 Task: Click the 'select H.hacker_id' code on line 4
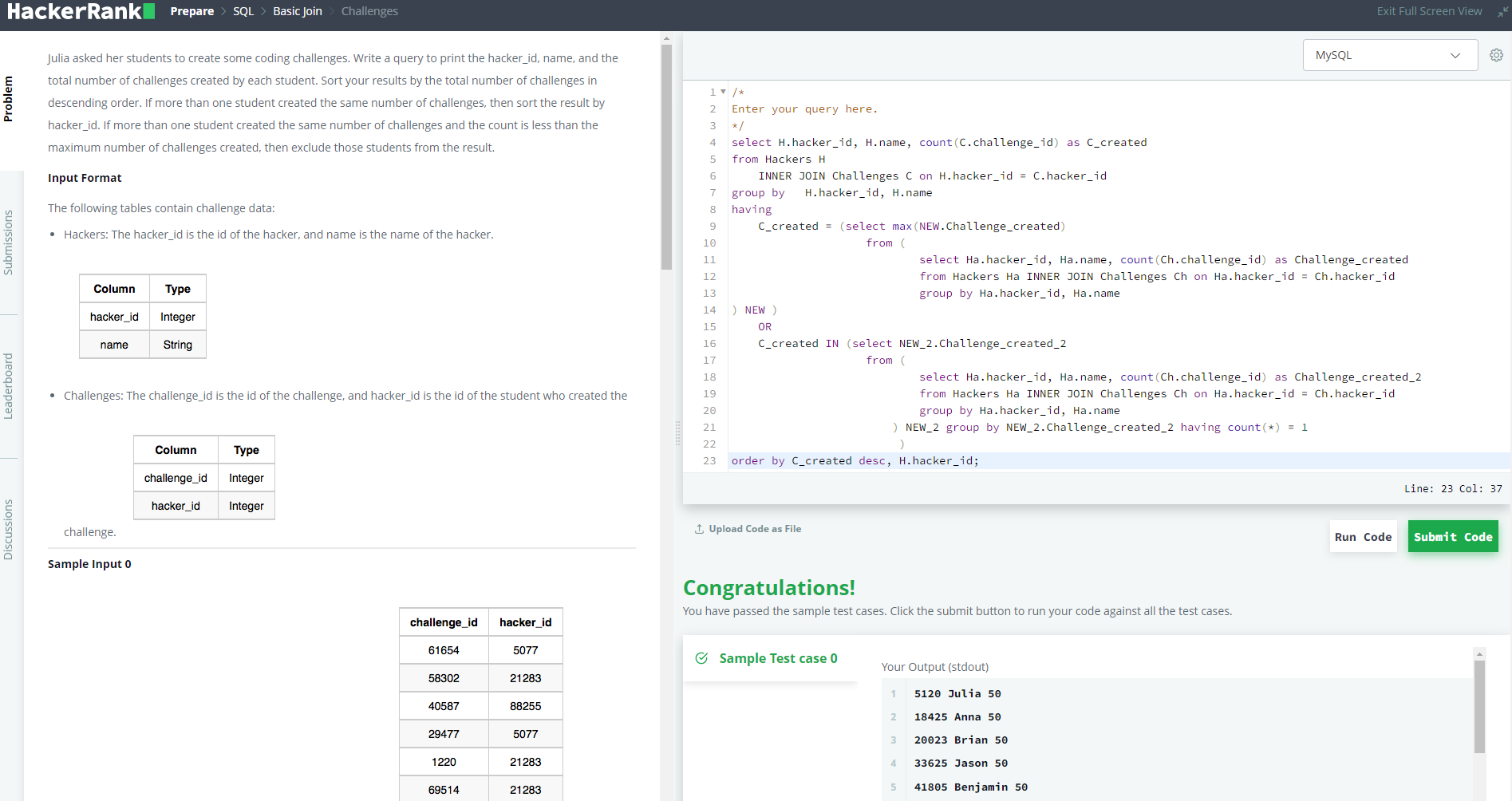pos(792,143)
